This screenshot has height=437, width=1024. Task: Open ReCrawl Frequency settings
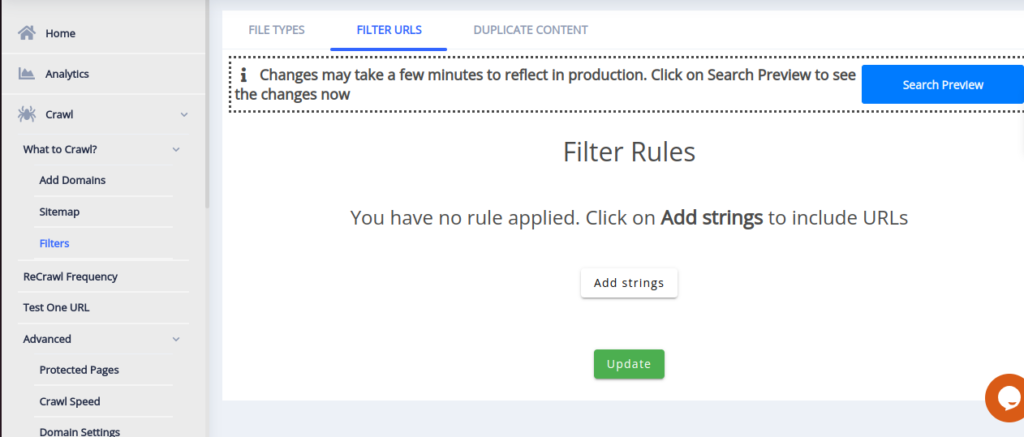(x=70, y=276)
